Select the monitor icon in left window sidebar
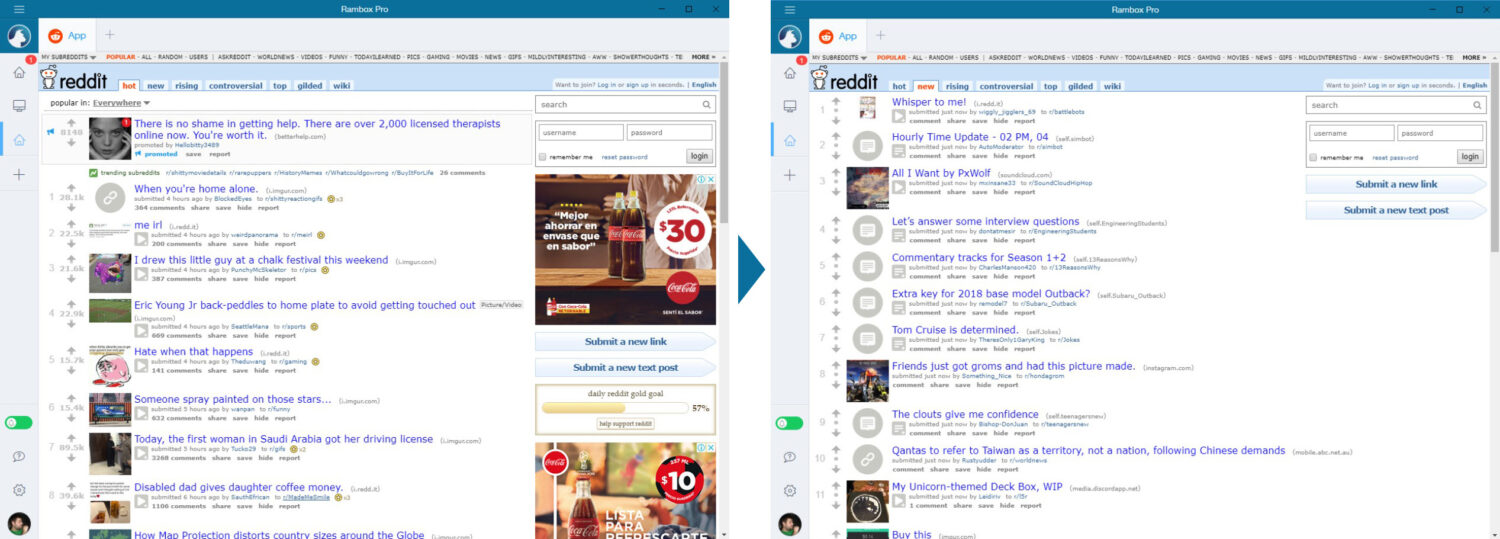The width and height of the screenshot is (1500, 539). click(19, 106)
